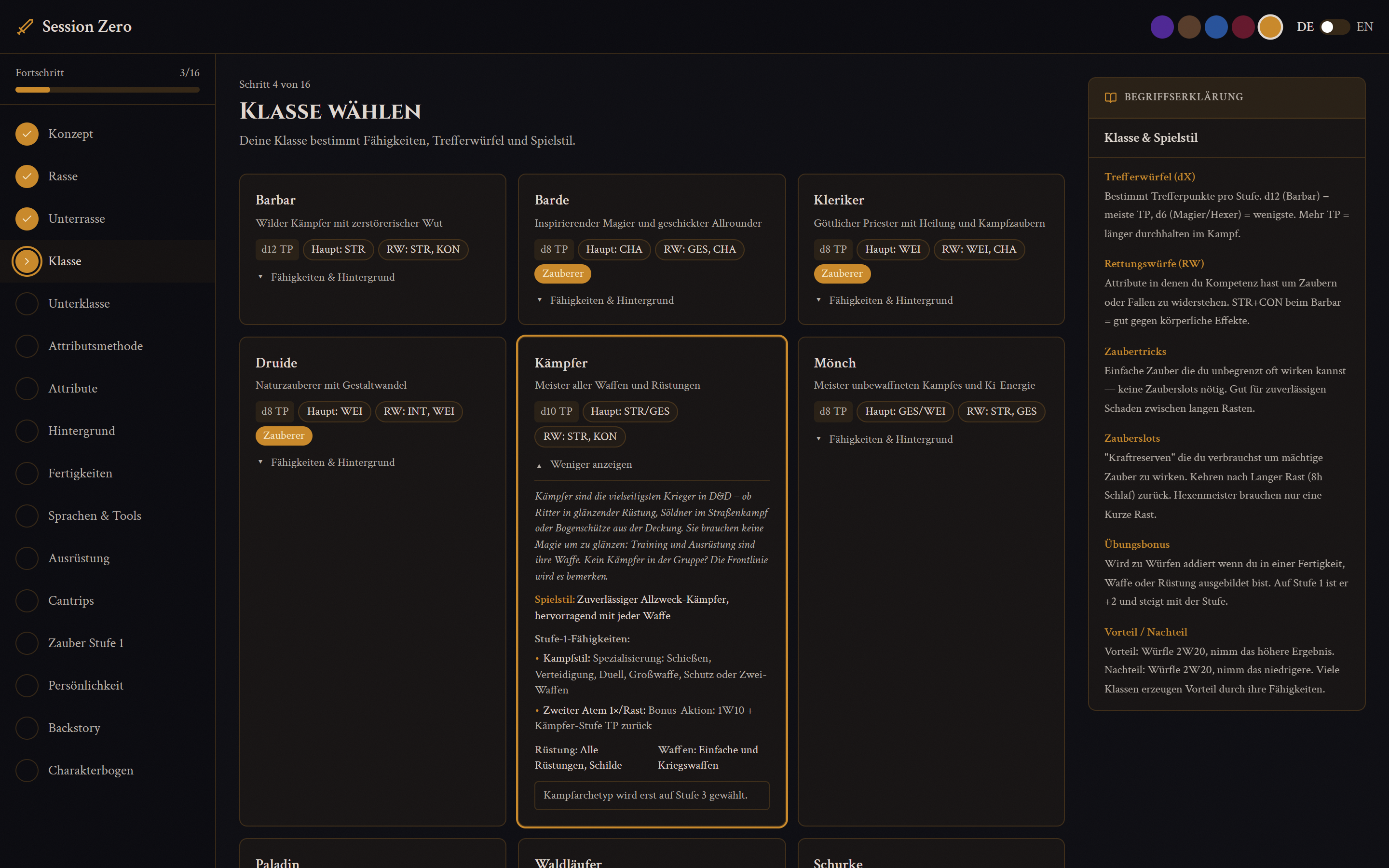Click the Rettungswürfe (RW) glossary heading

click(1154, 263)
